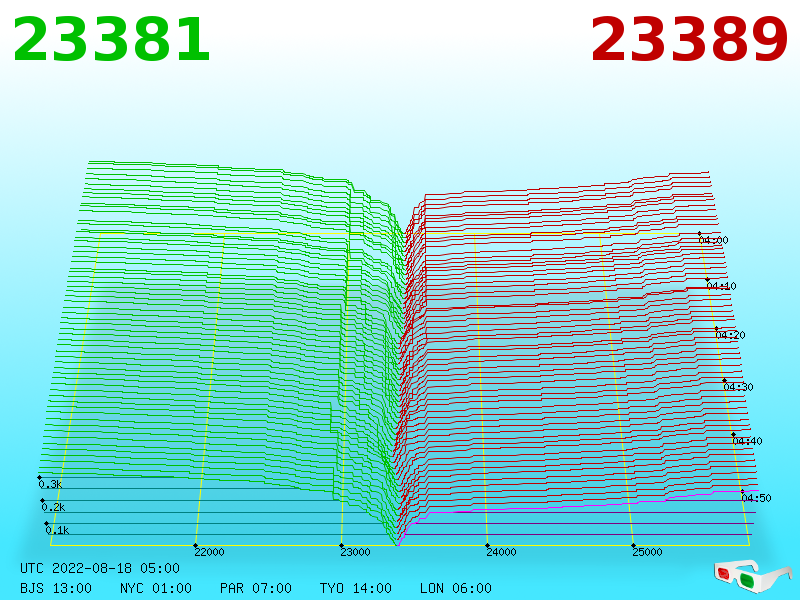Select the 04:30 time axis marker

(x=738, y=387)
